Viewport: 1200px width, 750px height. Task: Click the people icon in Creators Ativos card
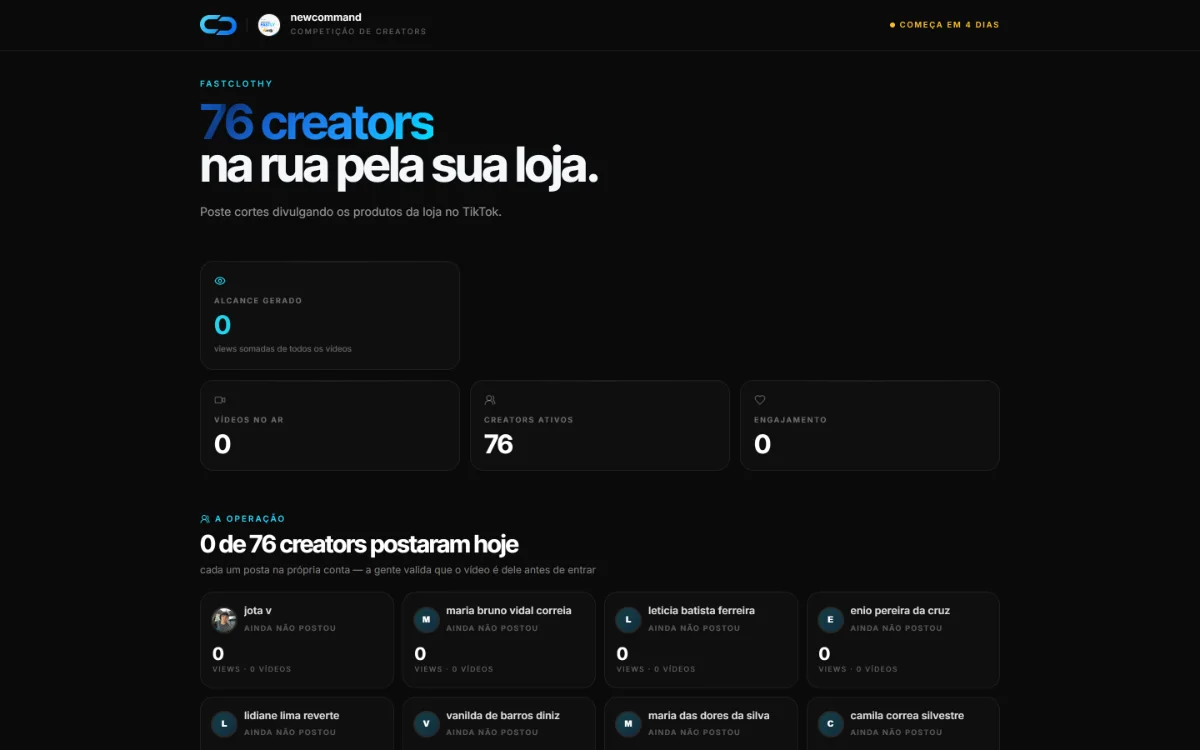tap(490, 400)
